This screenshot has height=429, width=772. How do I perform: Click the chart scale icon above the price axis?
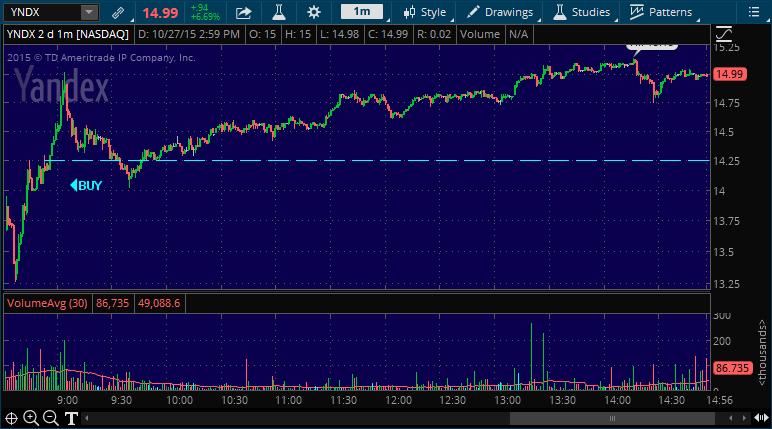tap(724, 34)
